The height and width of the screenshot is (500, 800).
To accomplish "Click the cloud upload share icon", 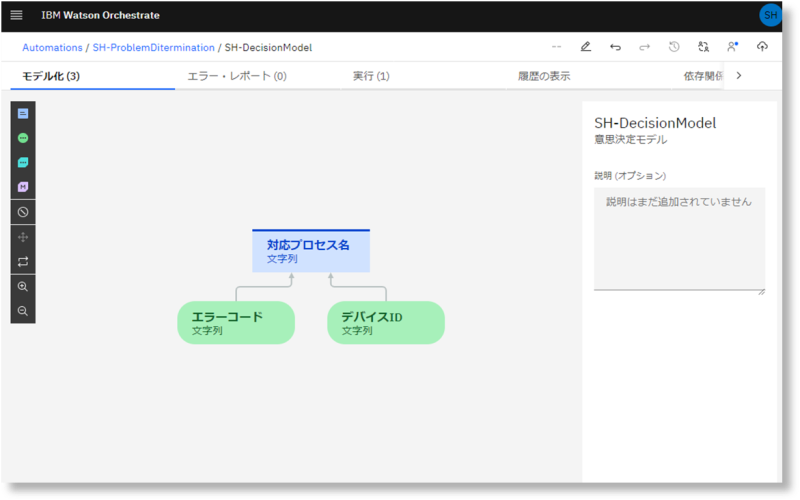I will 762,47.
